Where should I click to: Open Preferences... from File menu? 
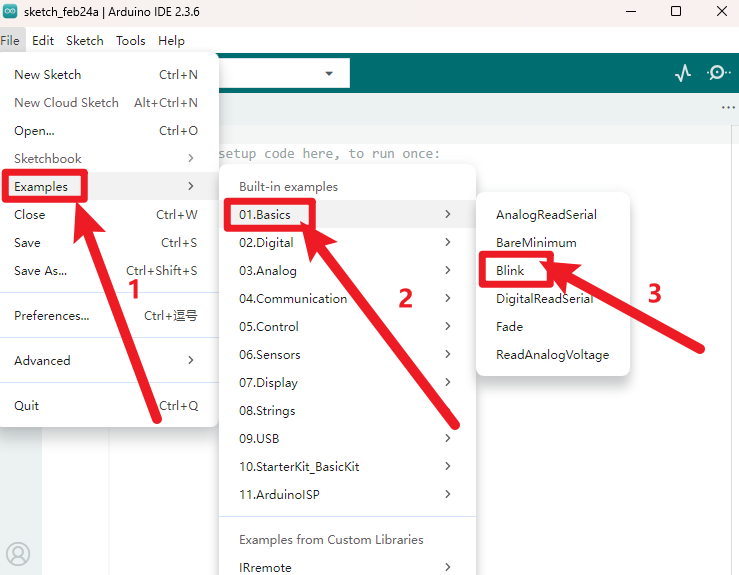coord(109,315)
